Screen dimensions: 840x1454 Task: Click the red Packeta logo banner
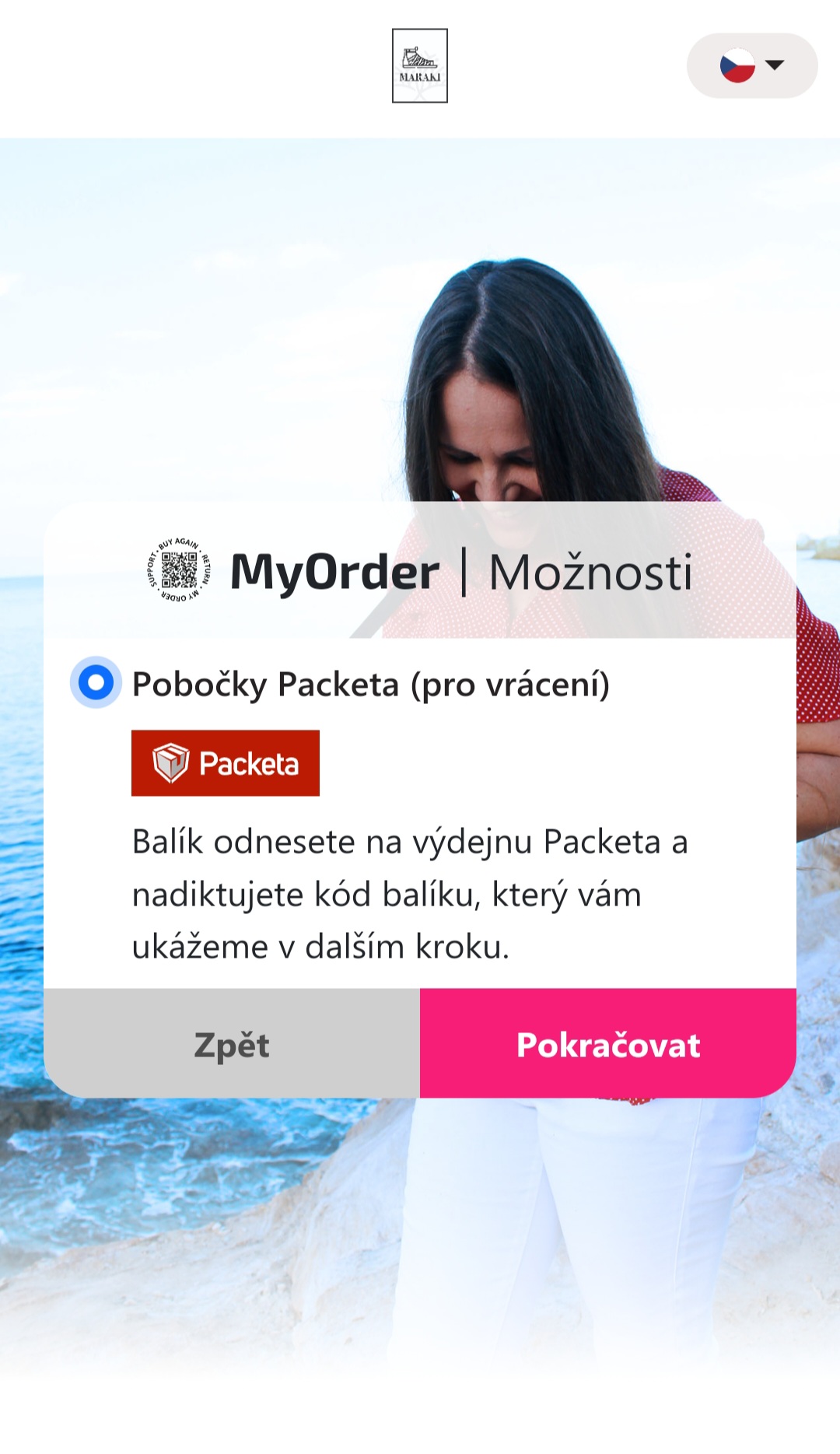[x=226, y=763]
